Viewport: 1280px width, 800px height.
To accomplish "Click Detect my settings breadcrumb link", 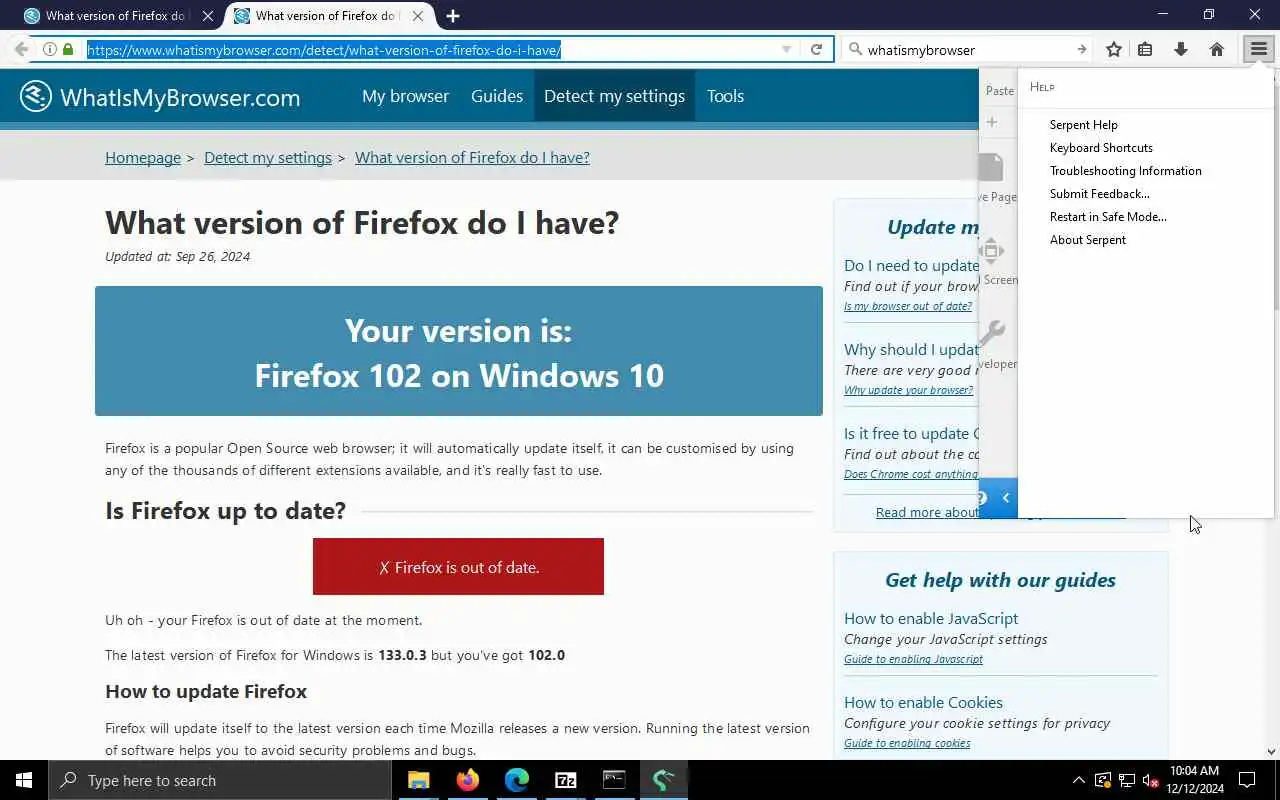I will tap(268, 158).
